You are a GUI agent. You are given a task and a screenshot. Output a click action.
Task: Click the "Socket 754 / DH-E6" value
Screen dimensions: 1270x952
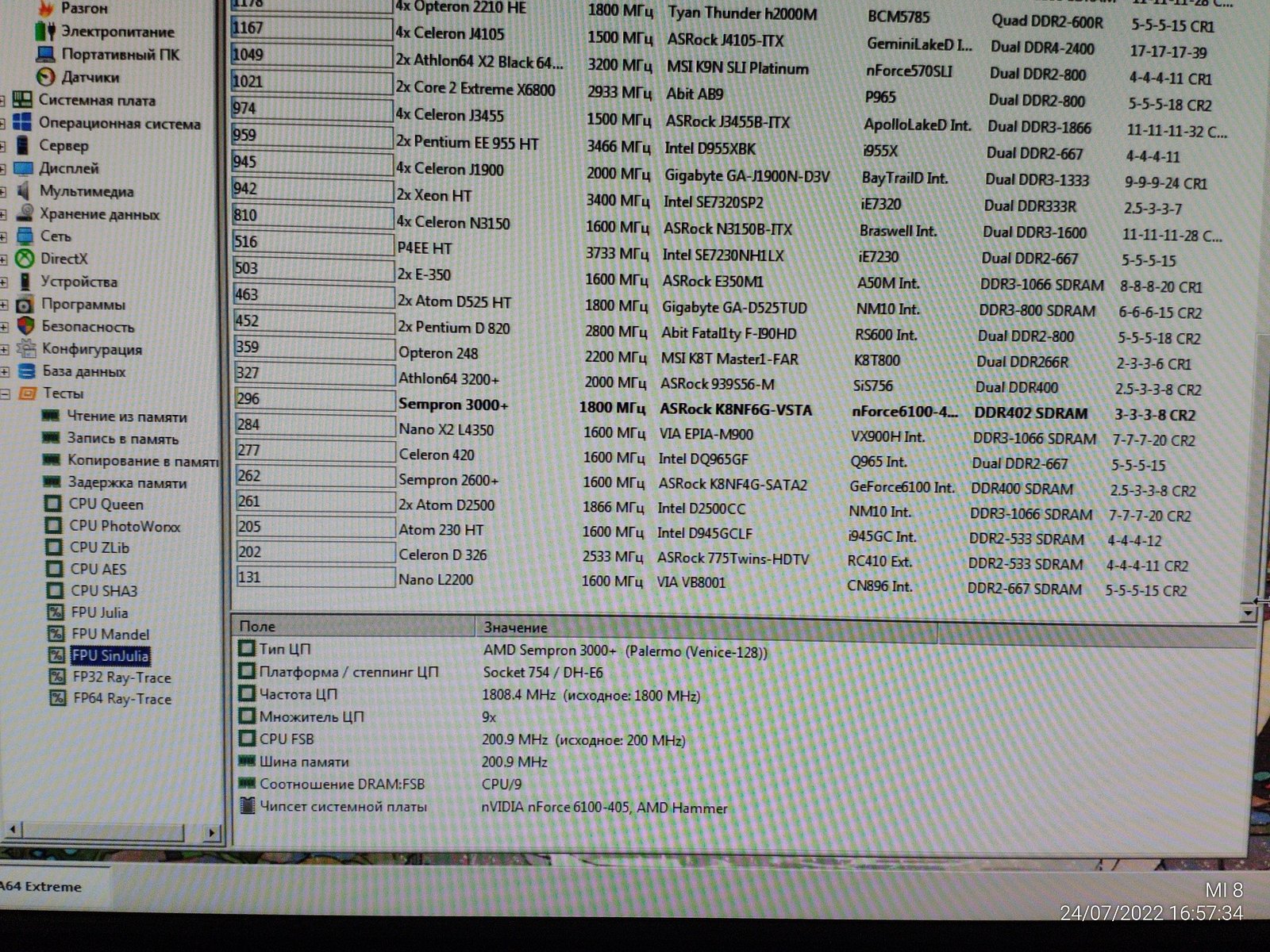pos(543,673)
